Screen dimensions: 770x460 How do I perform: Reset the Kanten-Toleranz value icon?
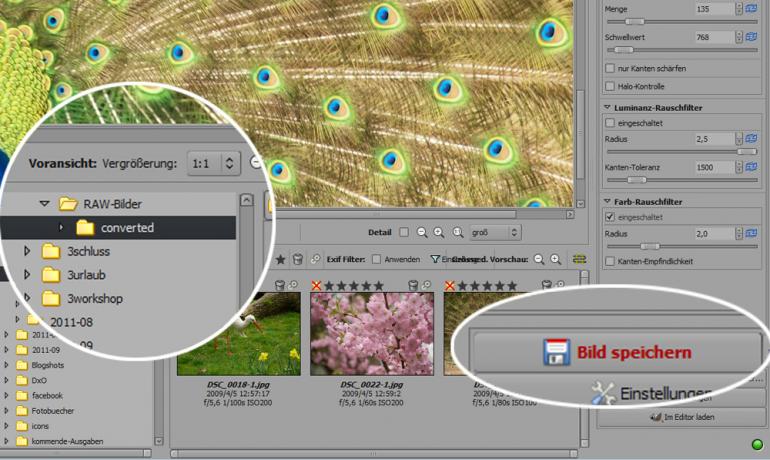tap(751, 167)
